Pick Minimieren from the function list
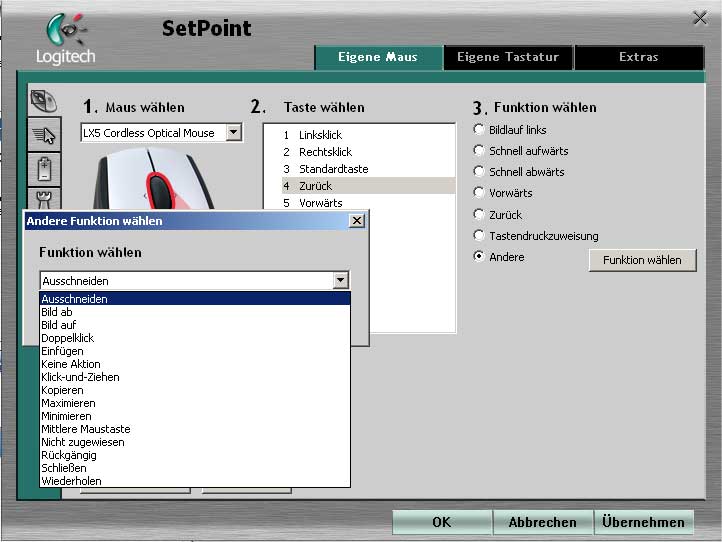 (x=195, y=416)
